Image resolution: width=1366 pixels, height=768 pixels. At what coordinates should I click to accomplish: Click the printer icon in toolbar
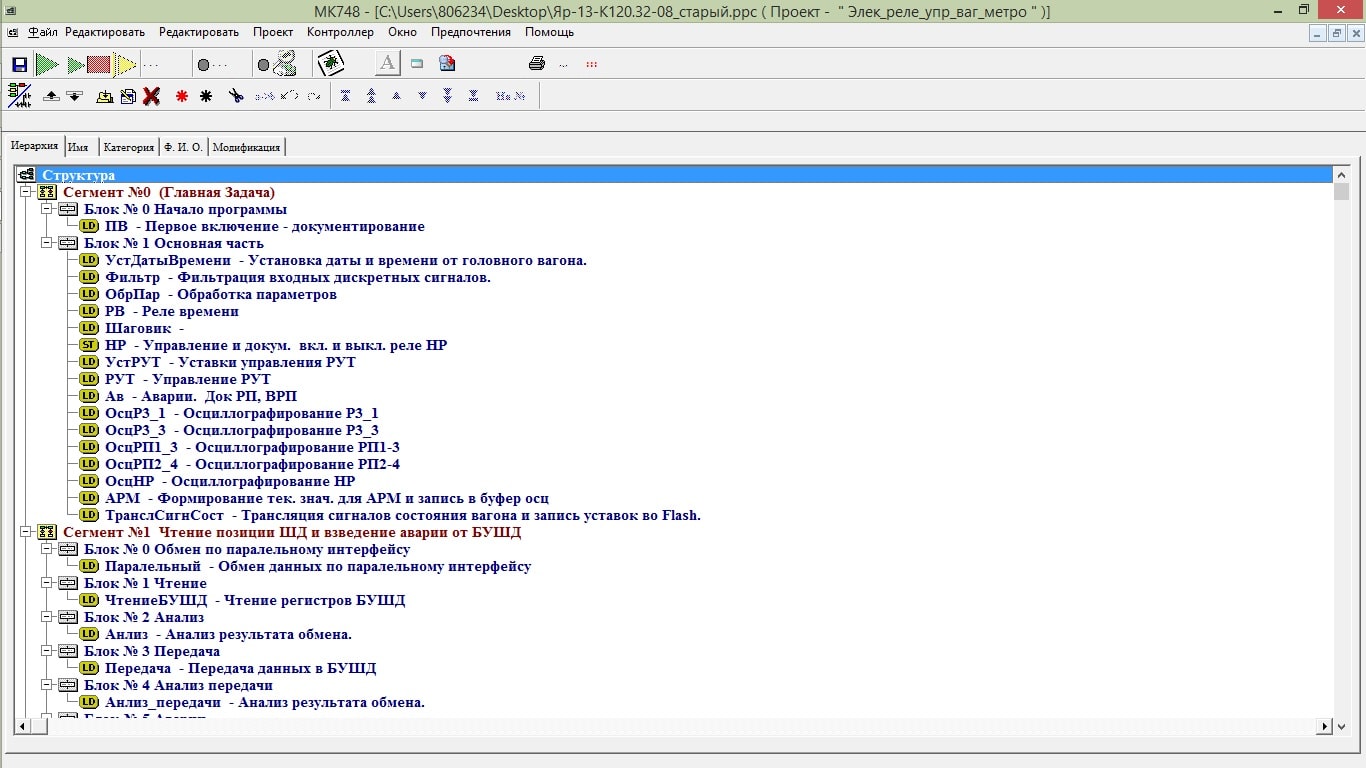coord(536,64)
